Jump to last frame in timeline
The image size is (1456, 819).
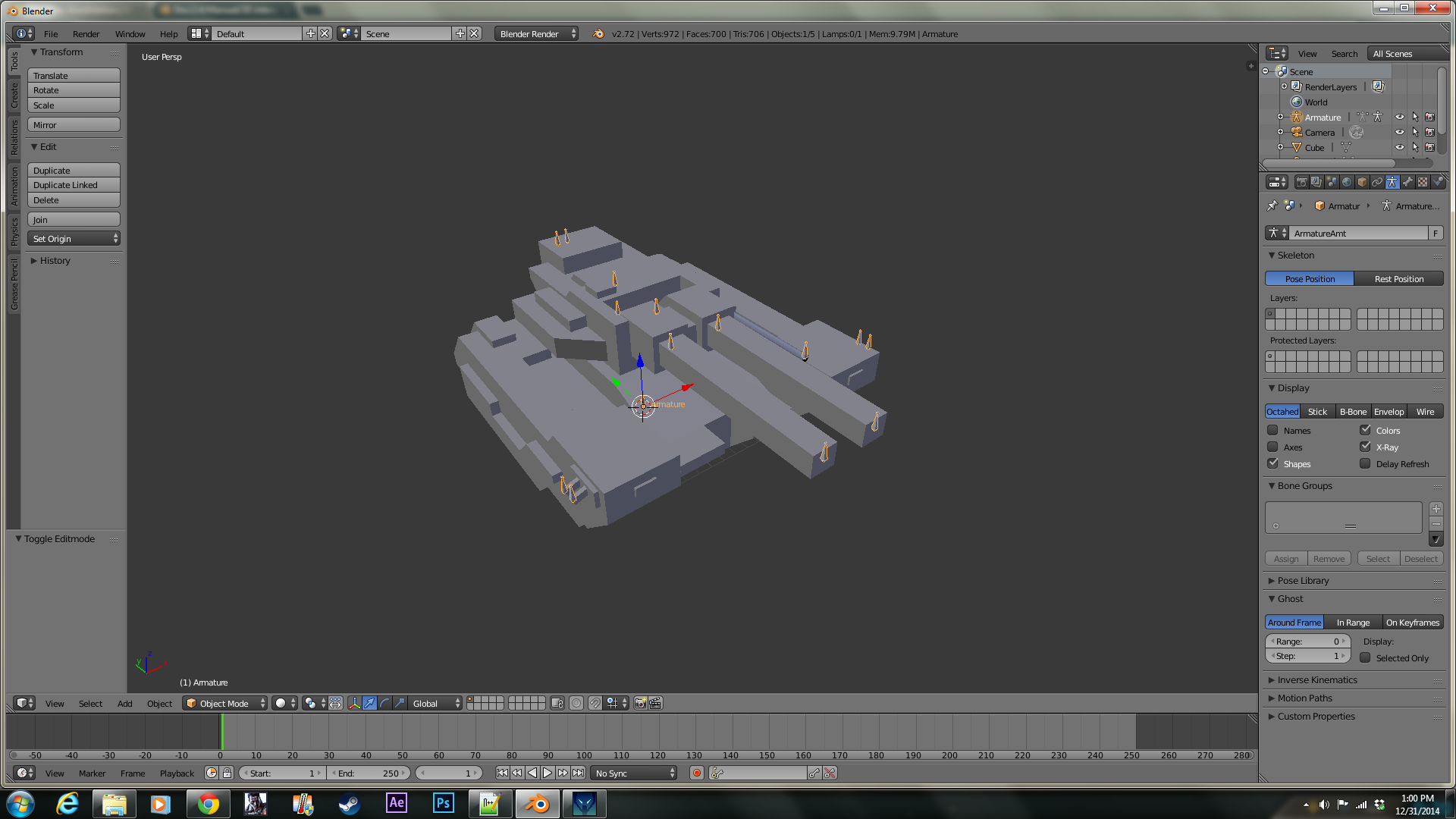578,773
